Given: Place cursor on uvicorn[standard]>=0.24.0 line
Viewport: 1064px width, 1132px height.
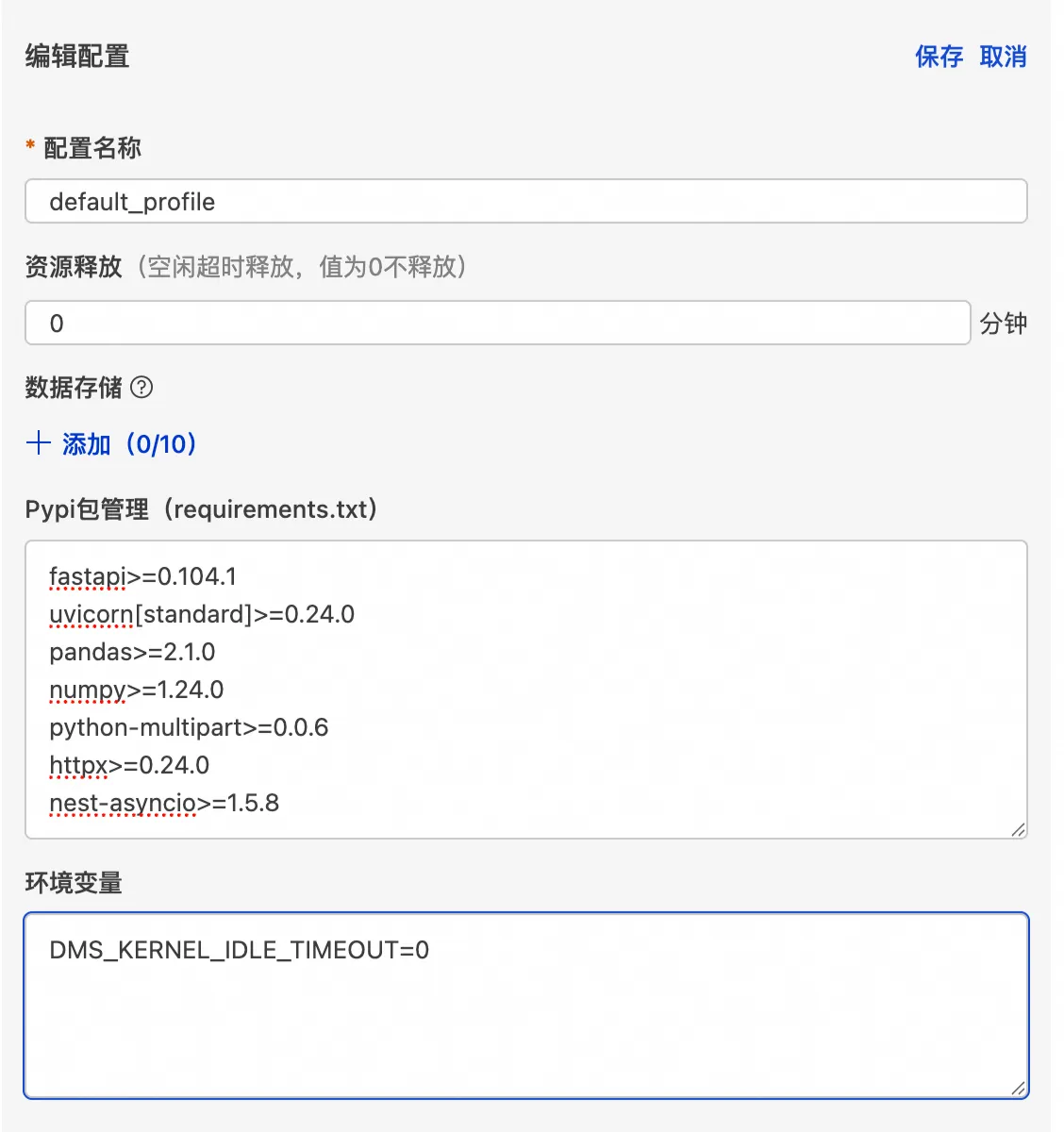Looking at the screenshot, I should (202, 614).
